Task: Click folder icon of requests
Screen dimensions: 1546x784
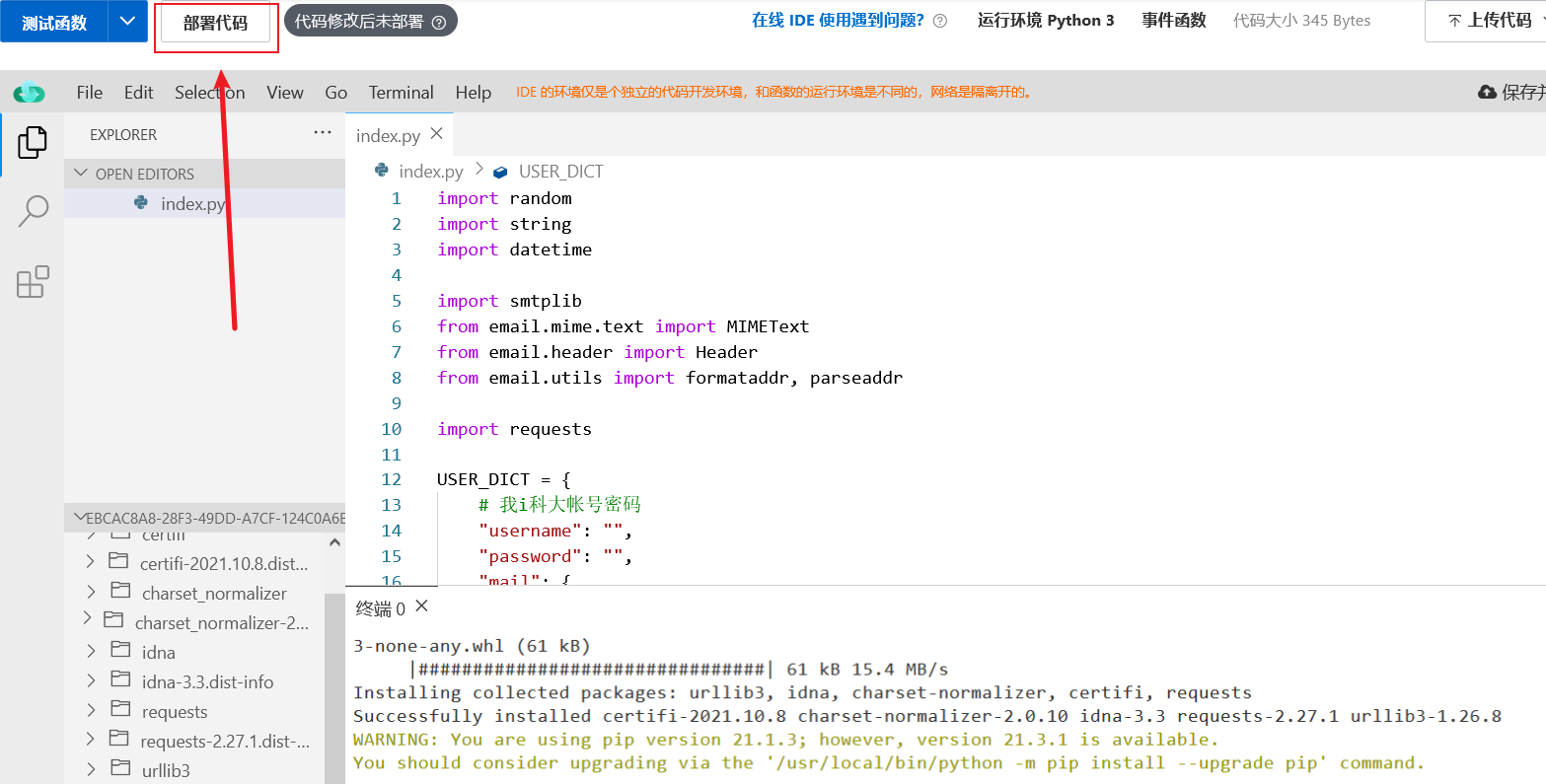Action: (120, 709)
